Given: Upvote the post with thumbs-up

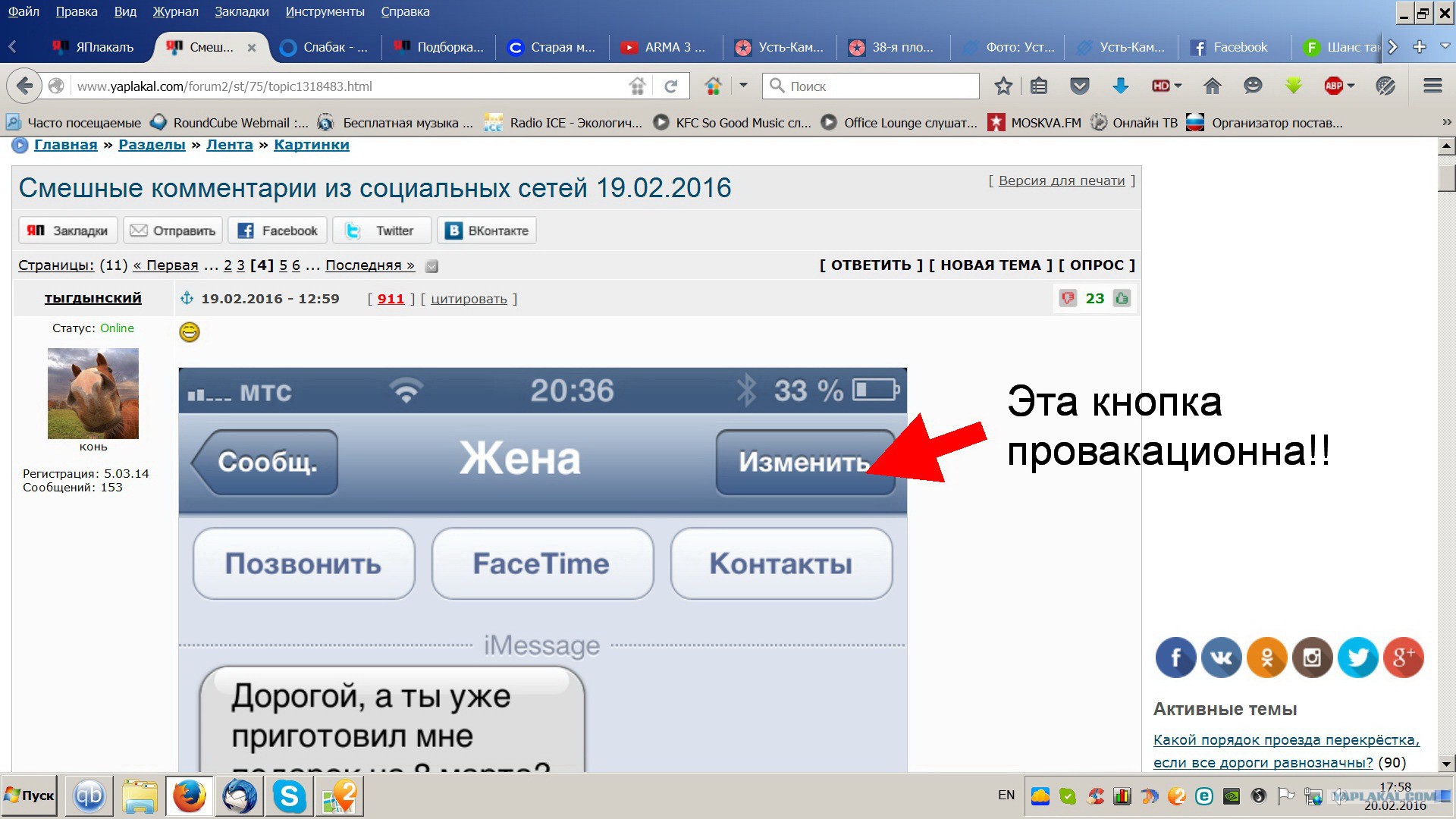Looking at the screenshot, I should [1122, 298].
